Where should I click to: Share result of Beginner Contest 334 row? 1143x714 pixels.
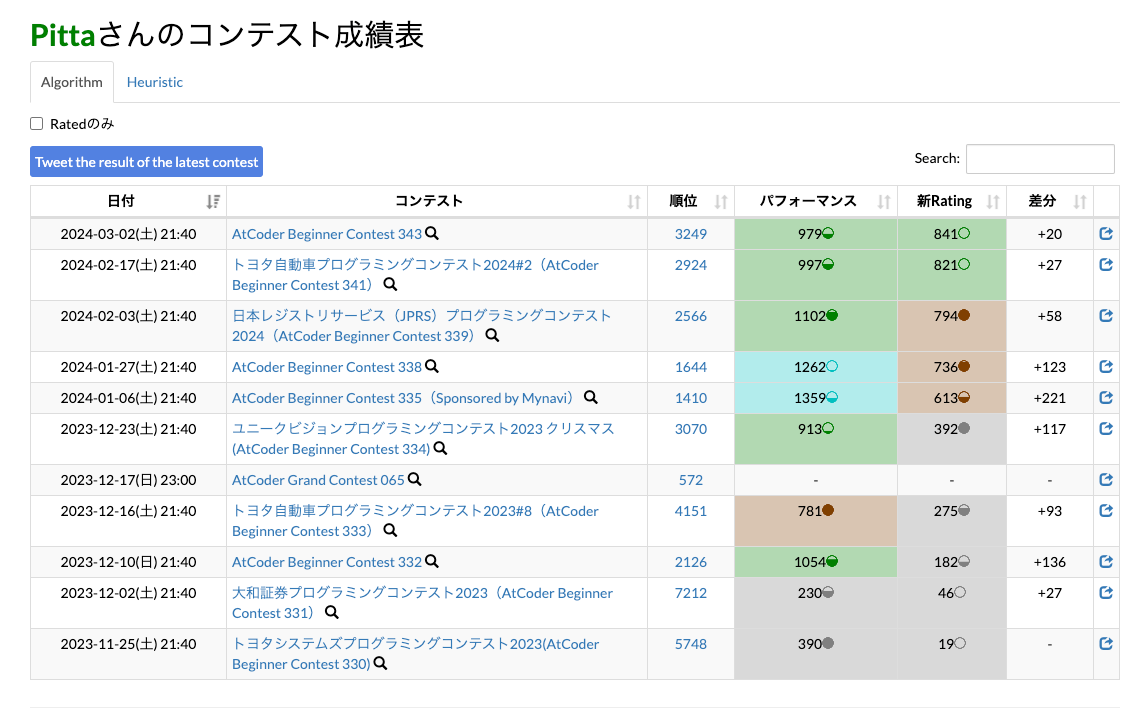(1106, 429)
